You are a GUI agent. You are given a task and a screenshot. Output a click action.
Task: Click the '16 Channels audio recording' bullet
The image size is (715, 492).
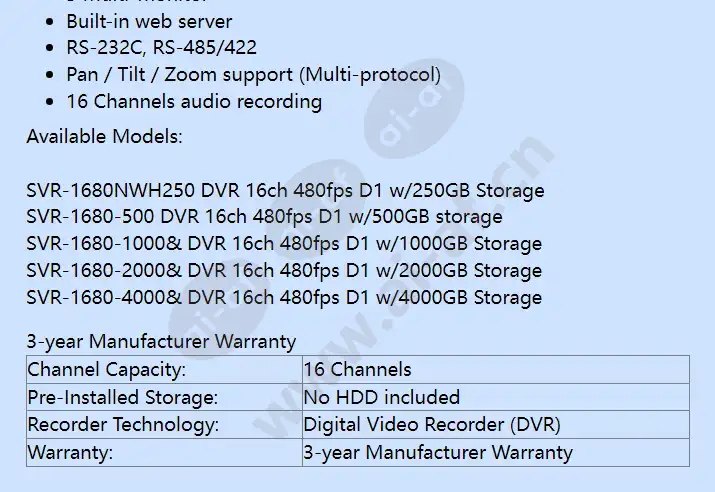[194, 102]
